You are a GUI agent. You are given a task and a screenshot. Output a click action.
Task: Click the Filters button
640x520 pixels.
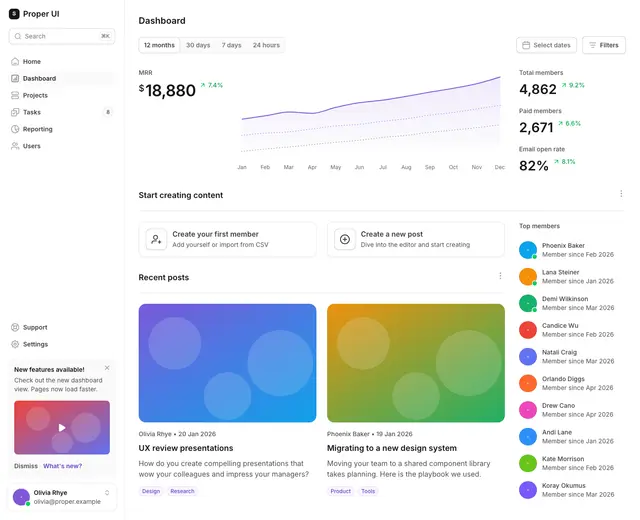(x=604, y=45)
